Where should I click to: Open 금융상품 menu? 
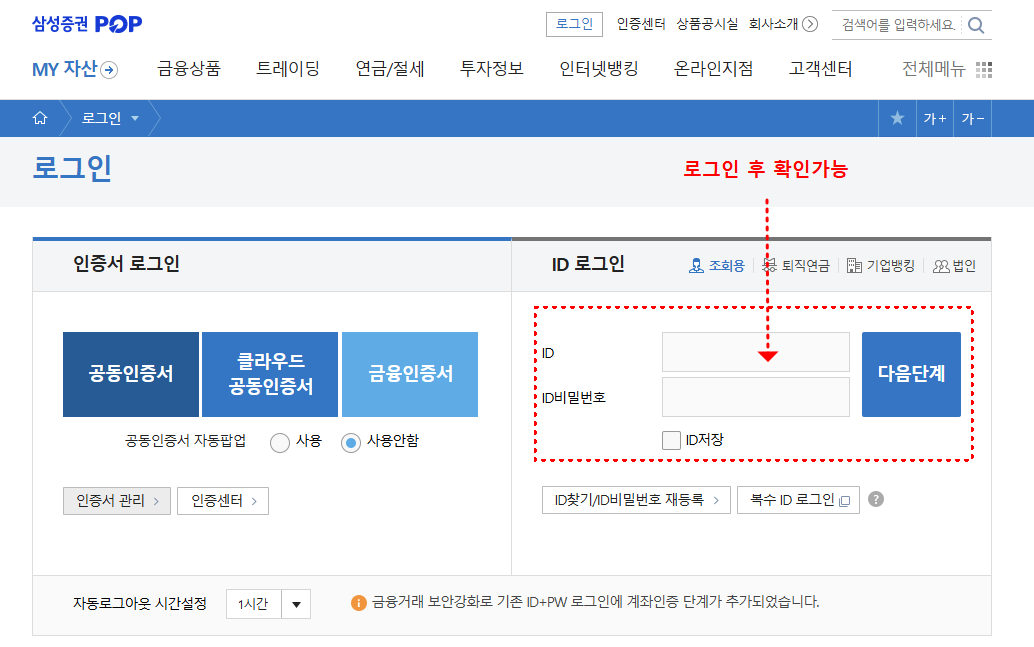coord(189,69)
